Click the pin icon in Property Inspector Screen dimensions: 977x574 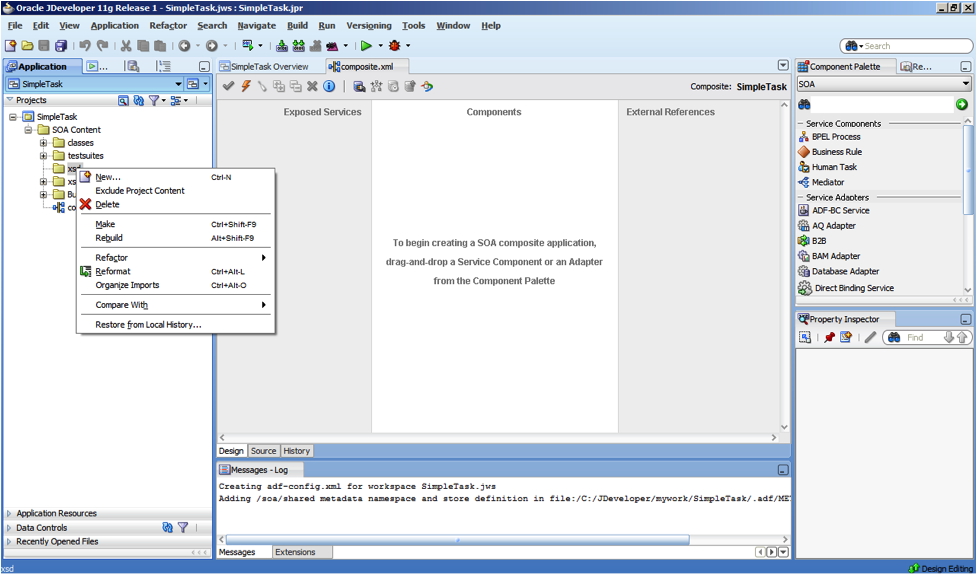[829, 338]
